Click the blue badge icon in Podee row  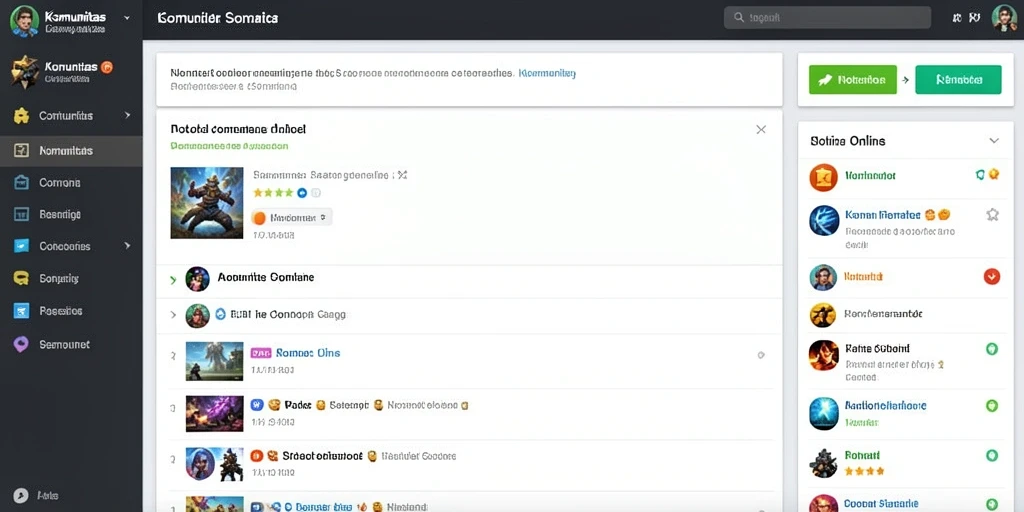click(x=257, y=405)
